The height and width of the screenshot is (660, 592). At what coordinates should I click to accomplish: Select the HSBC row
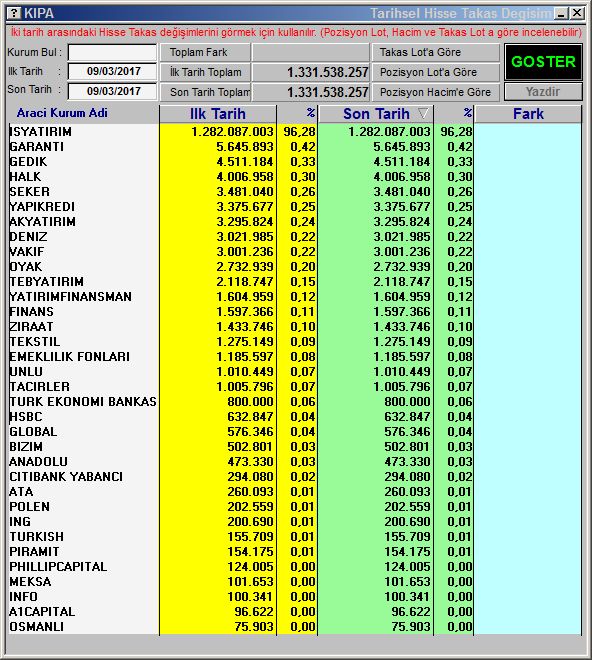point(295,417)
